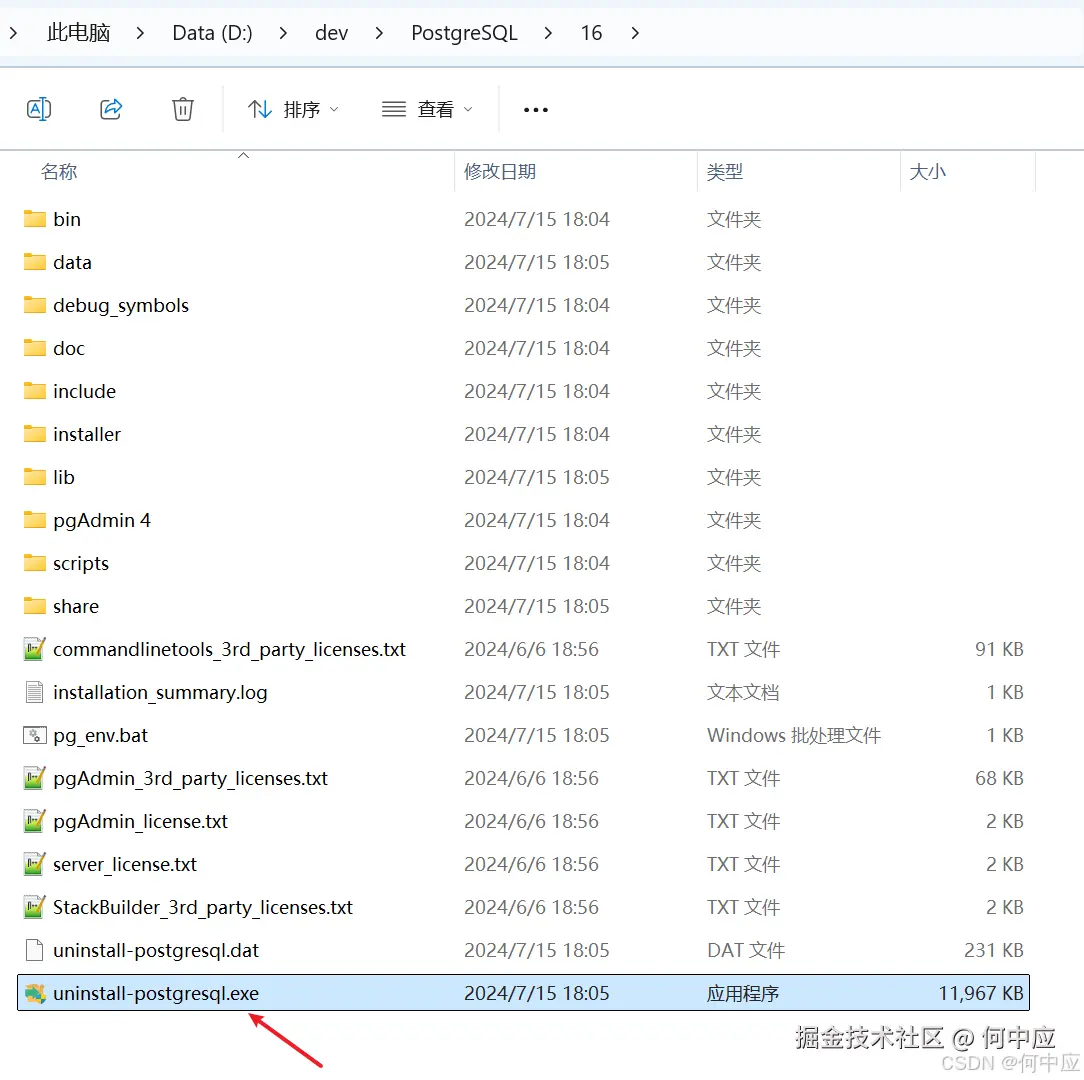Expand chevron after 此电脑 breadcrumb

pos(140,32)
